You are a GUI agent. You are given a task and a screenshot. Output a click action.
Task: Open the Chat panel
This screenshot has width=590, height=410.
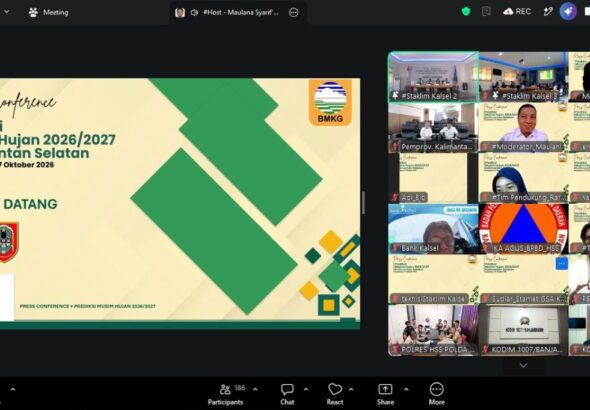coord(287,394)
